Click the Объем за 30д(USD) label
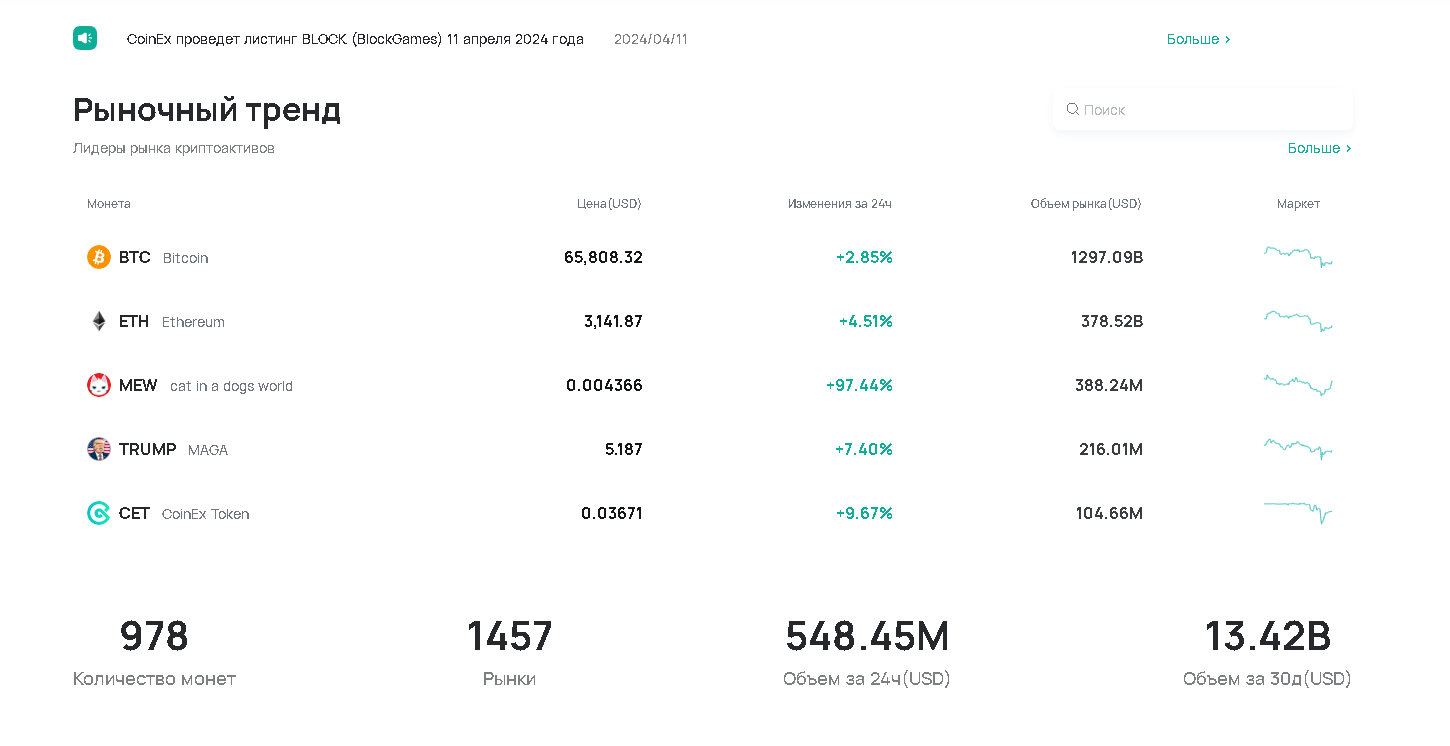Viewport: 1450px width, 746px height. [x=1267, y=679]
